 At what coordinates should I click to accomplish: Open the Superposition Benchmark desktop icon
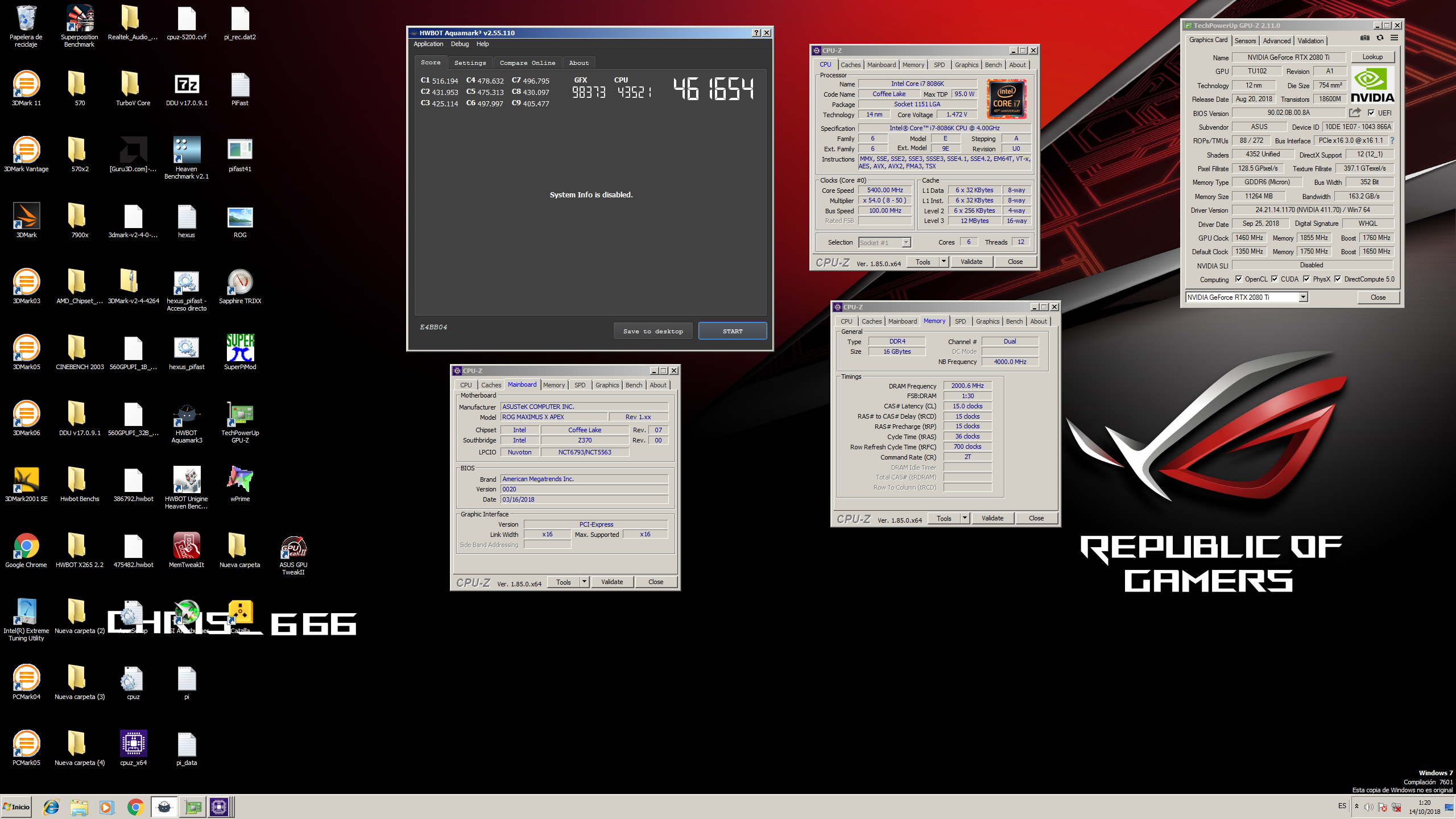(x=80, y=25)
